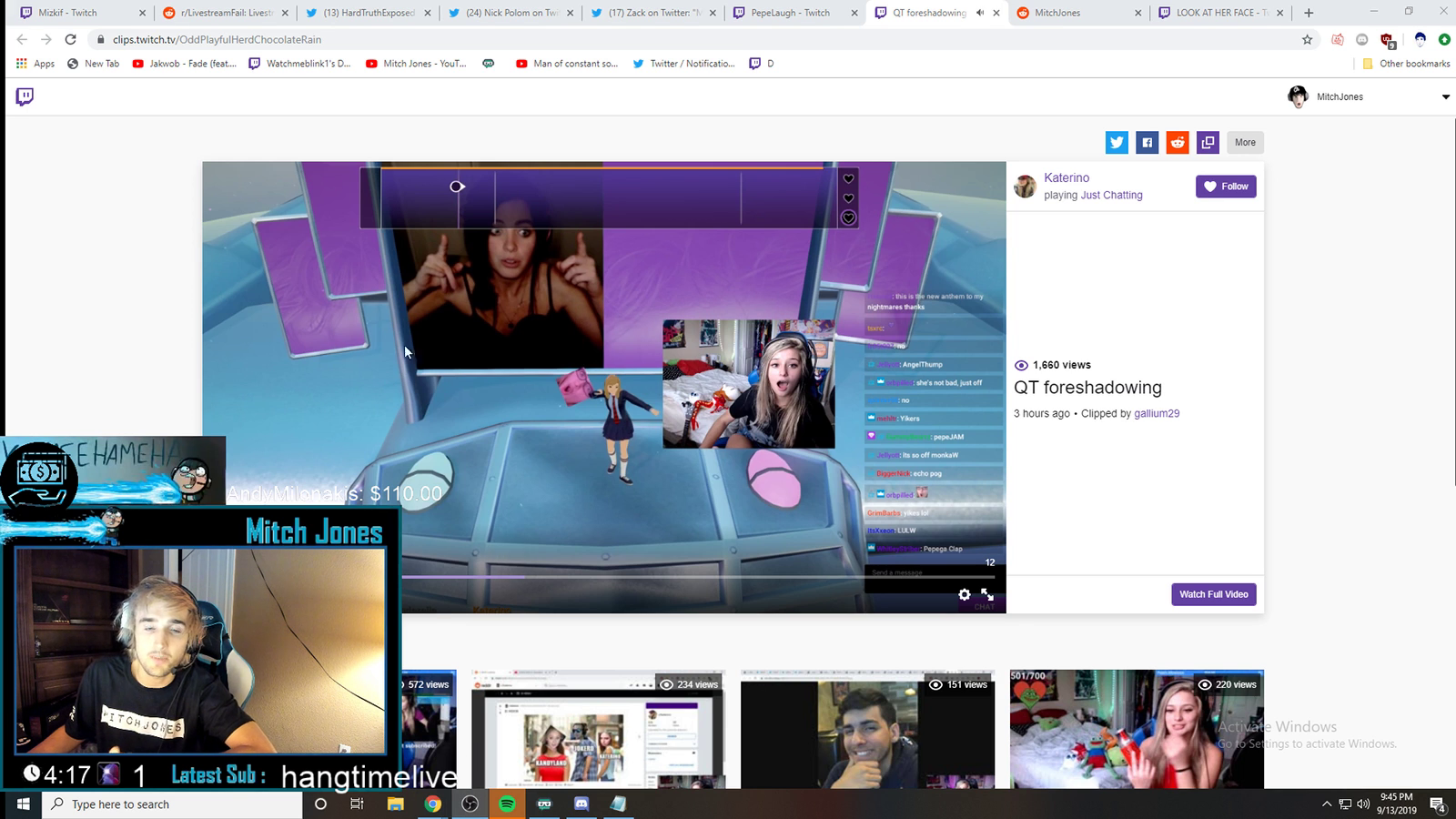Open the Watchmeblink1's bookmark
Image resolution: width=1456 pixels, height=819 pixels.
coord(299,64)
